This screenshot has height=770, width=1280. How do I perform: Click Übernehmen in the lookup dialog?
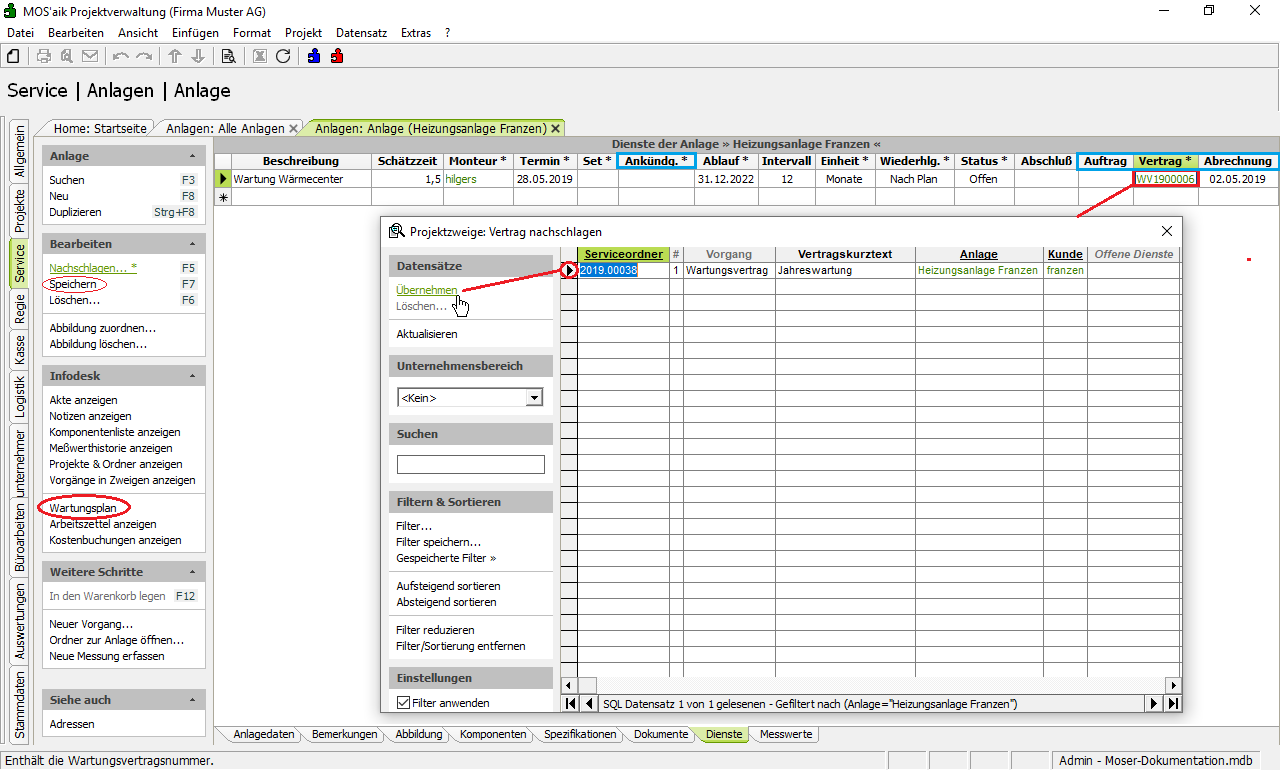[426, 290]
